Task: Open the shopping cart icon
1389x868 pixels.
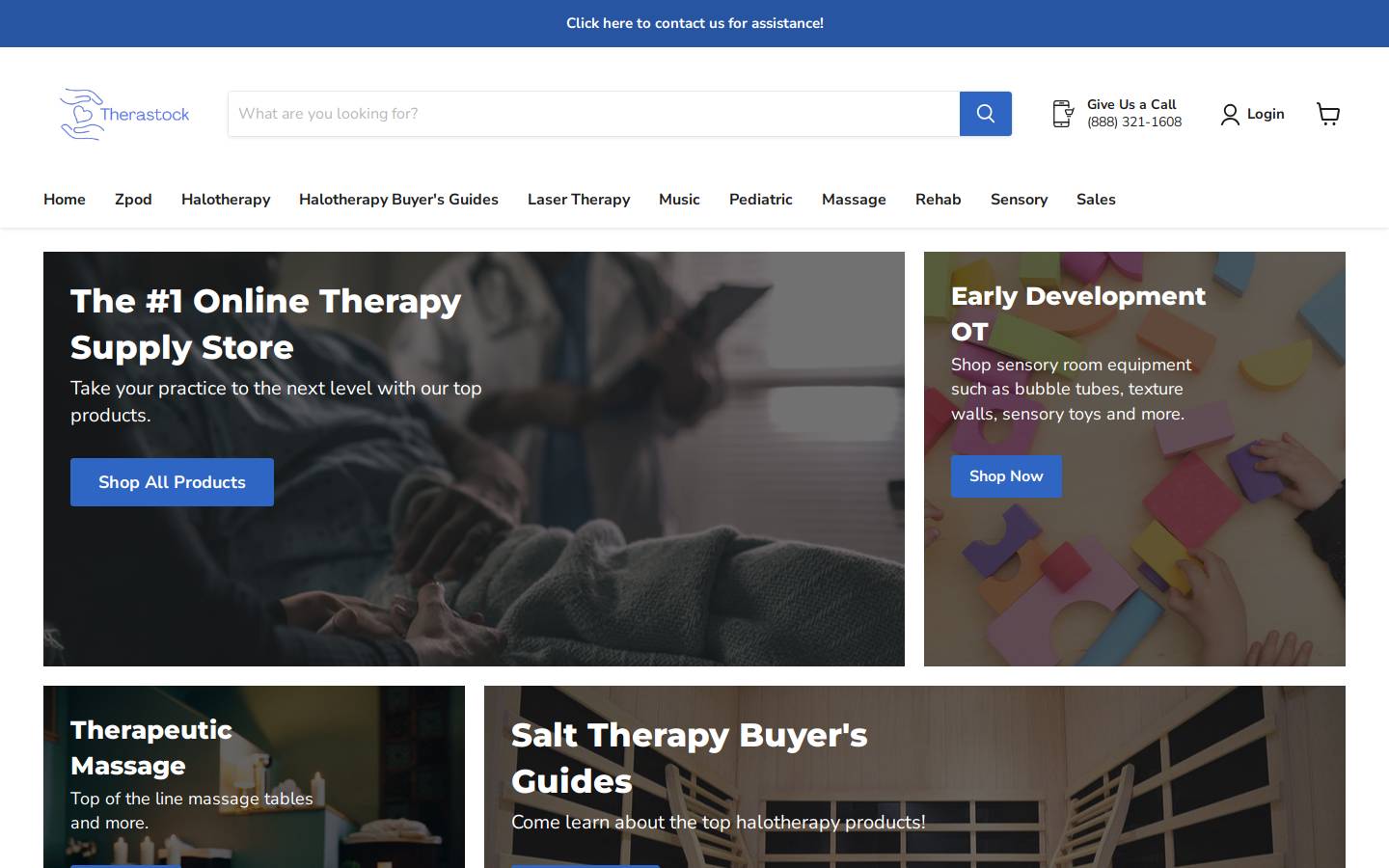Action: click(x=1328, y=114)
